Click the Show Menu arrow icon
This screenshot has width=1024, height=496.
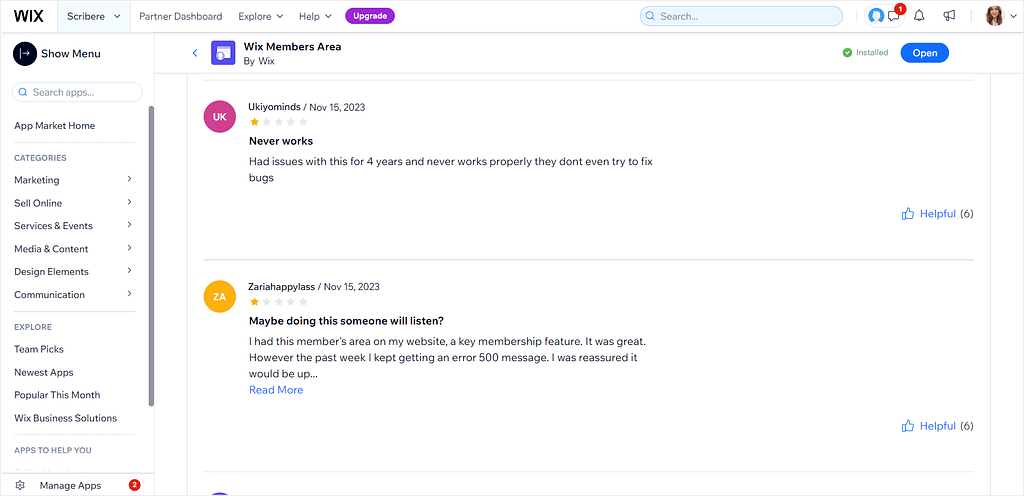pos(25,54)
